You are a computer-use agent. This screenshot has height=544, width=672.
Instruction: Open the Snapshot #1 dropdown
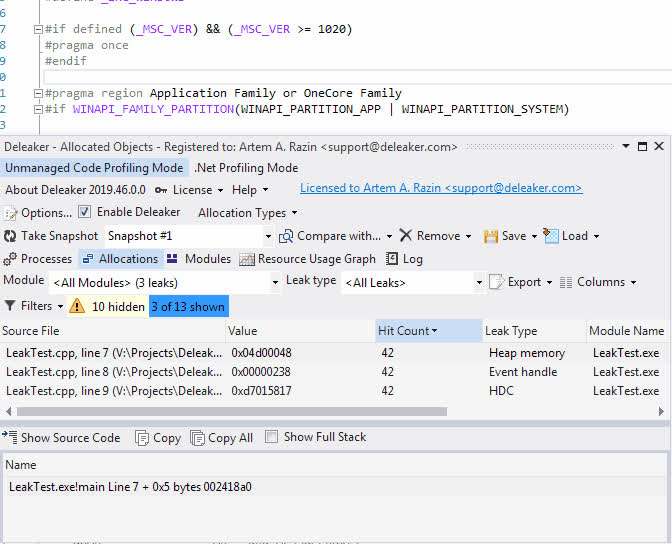click(x=268, y=236)
